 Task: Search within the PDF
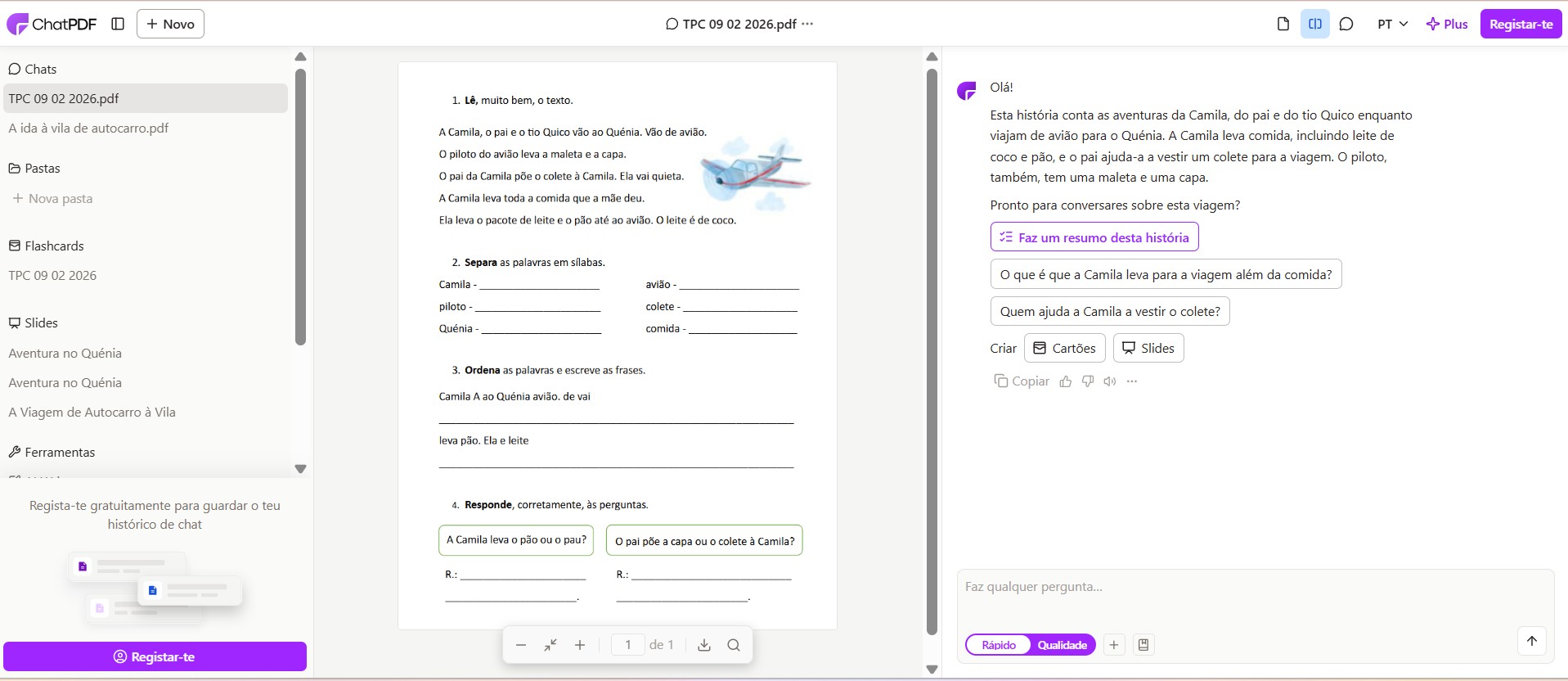click(734, 645)
